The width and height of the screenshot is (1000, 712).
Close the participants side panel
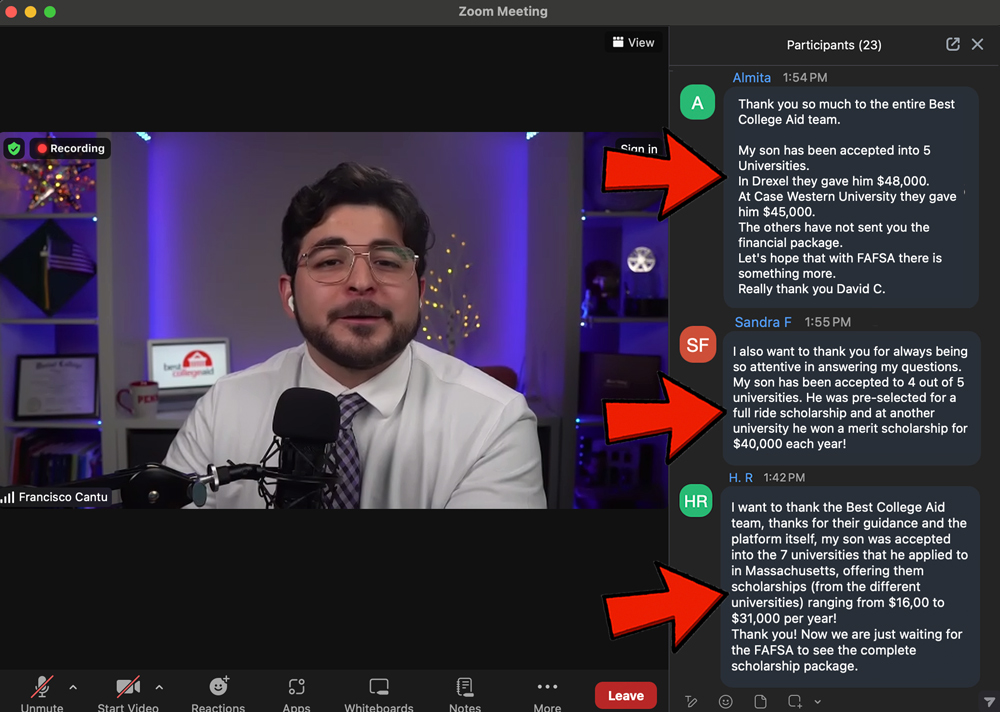click(978, 44)
